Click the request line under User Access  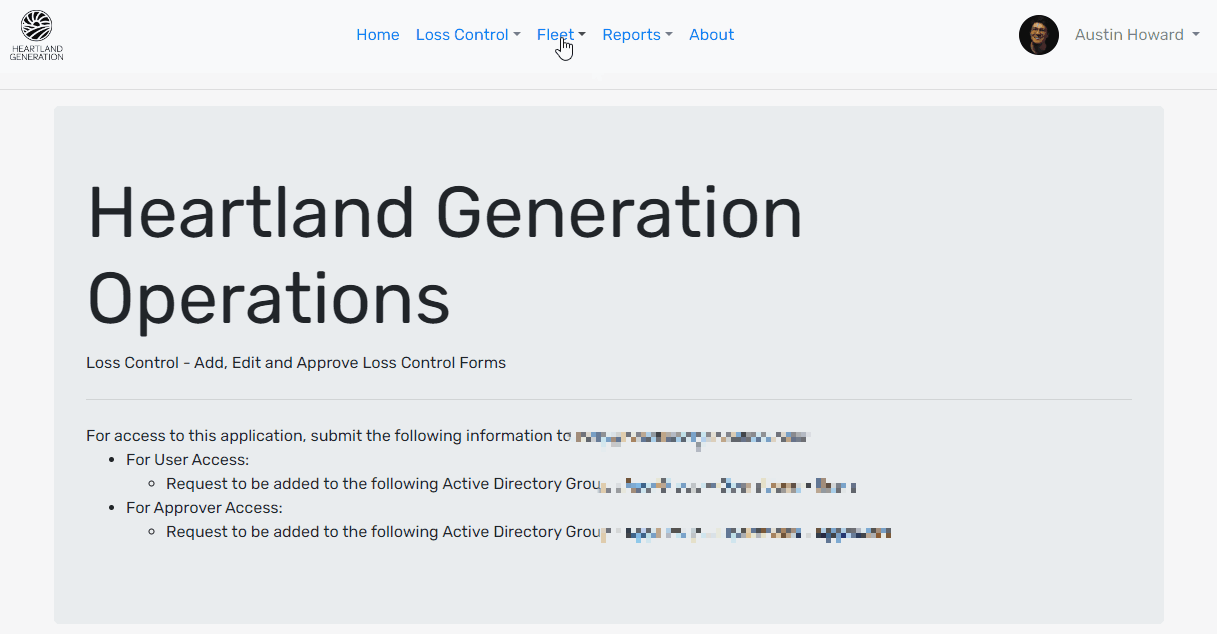(x=380, y=484)
